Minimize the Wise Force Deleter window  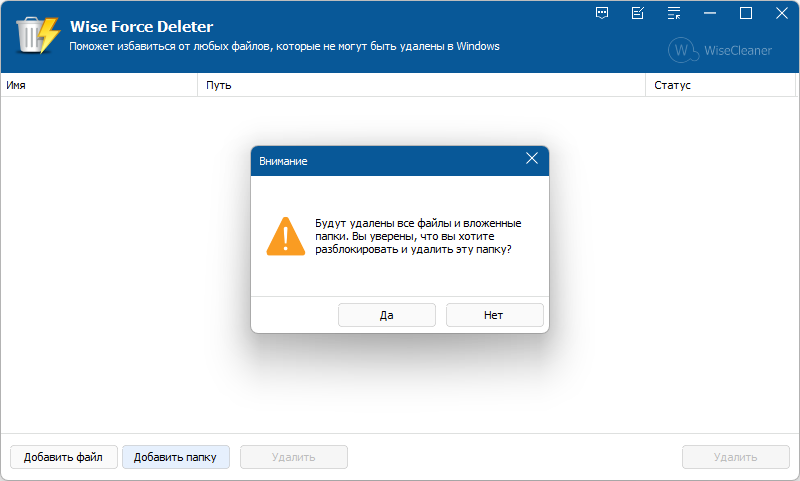[710, 13]
